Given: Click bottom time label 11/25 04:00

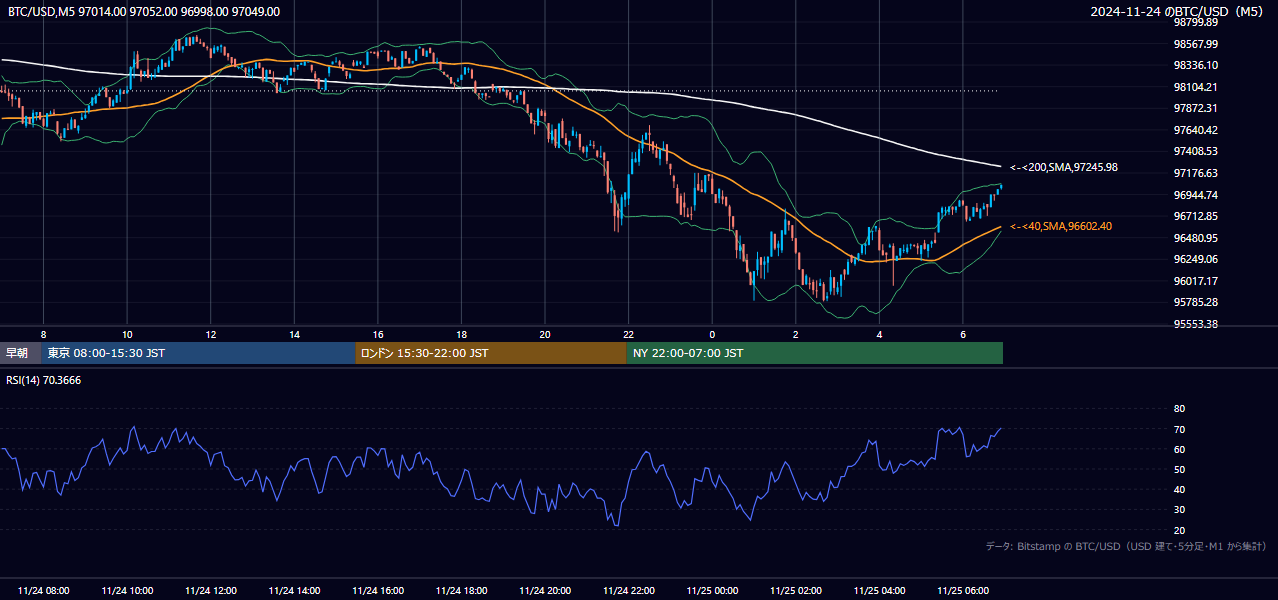Looking at the screenshot, I should click(x=879, y=591).
